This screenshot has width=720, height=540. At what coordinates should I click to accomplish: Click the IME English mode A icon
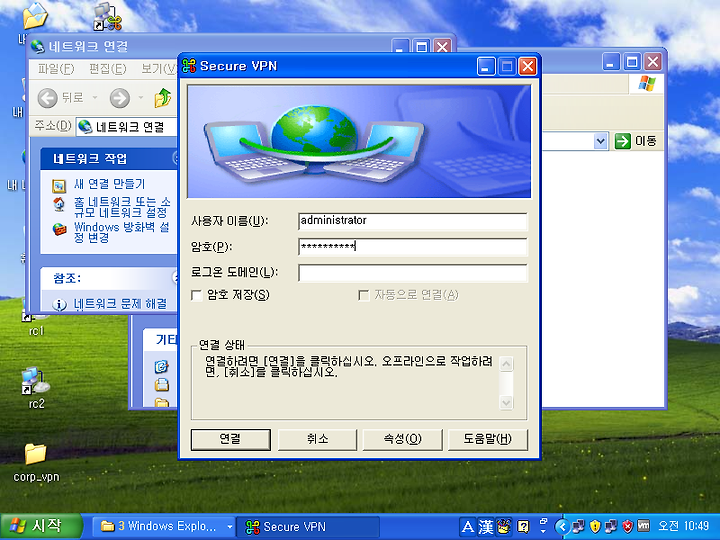[467, 526]
